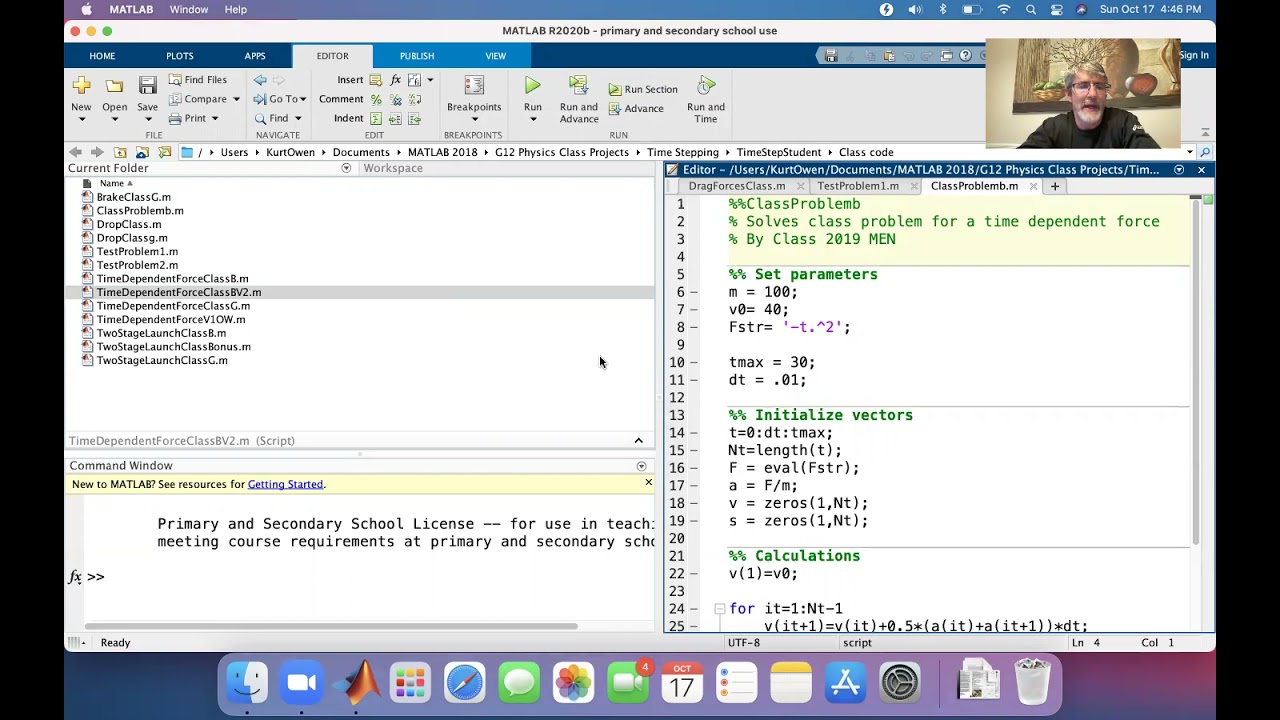This screenshot has height=720, width=1280.
Task: Click the plus to add new editor tab
Action: pyautogui.click(x=1054, y=186)
